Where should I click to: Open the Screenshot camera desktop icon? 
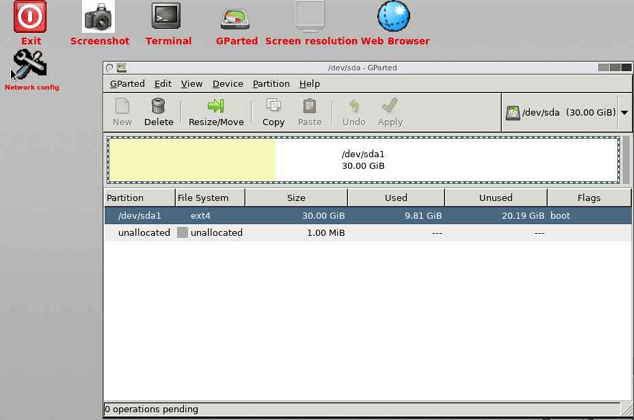pos(98,18)
